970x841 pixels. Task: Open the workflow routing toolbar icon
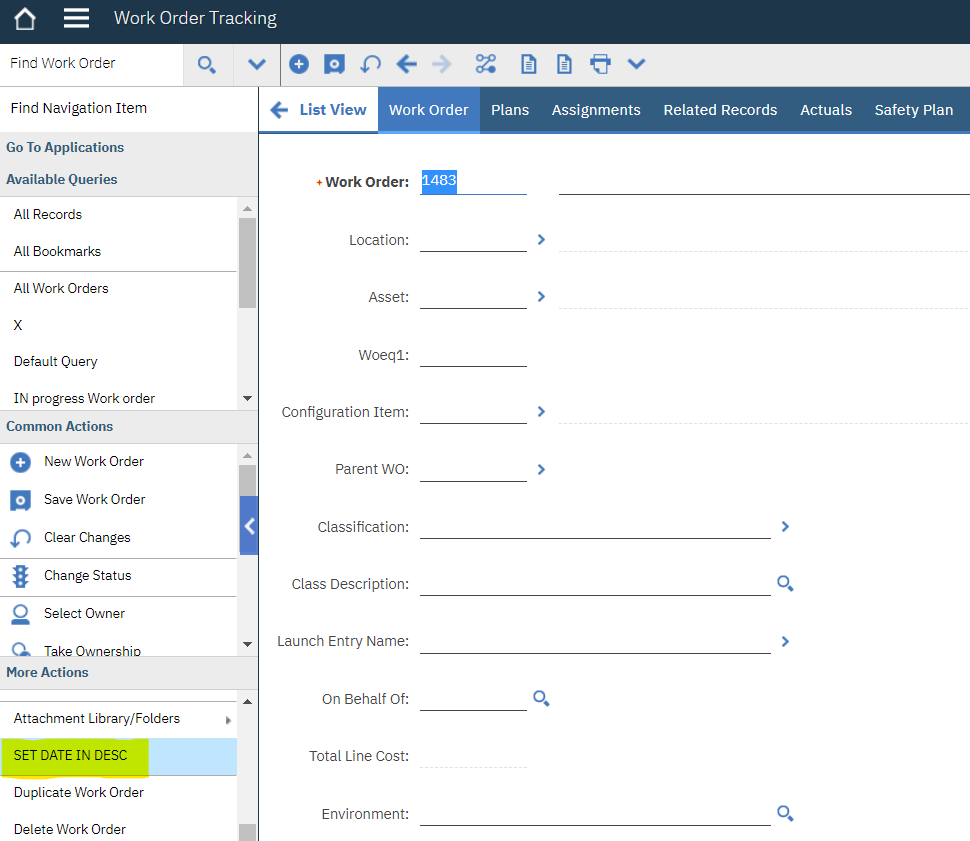point(486,63)
